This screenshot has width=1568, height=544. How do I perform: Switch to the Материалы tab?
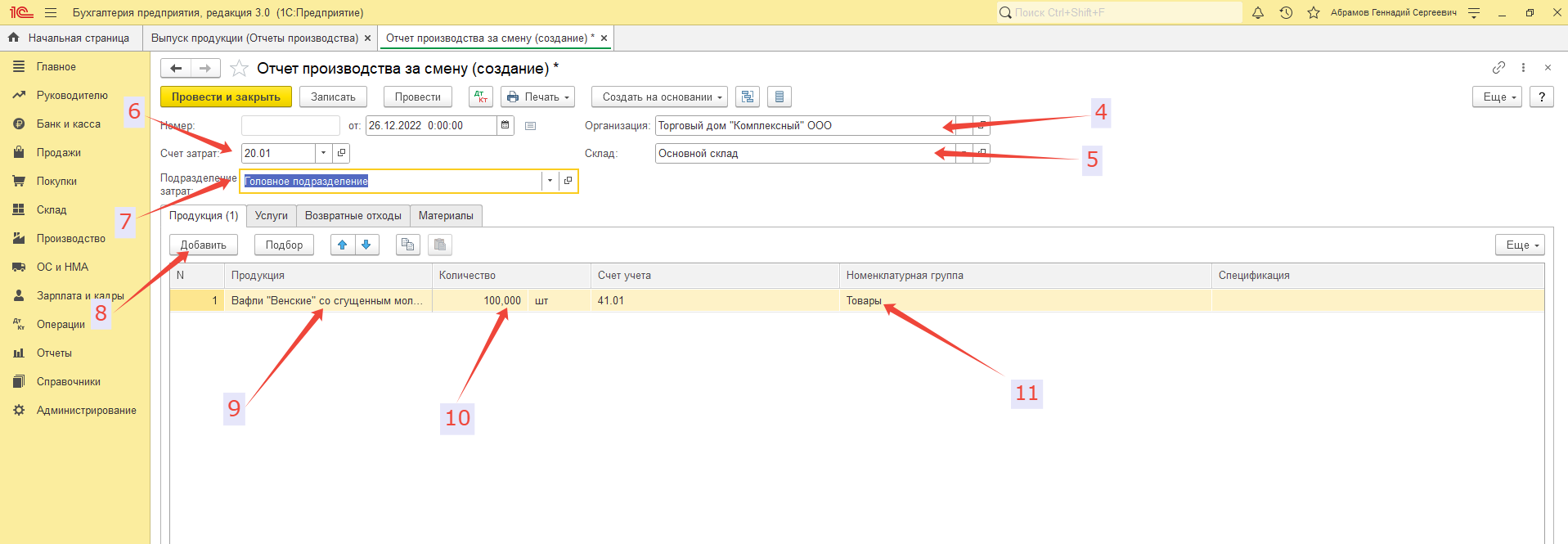tap(446, 215)
